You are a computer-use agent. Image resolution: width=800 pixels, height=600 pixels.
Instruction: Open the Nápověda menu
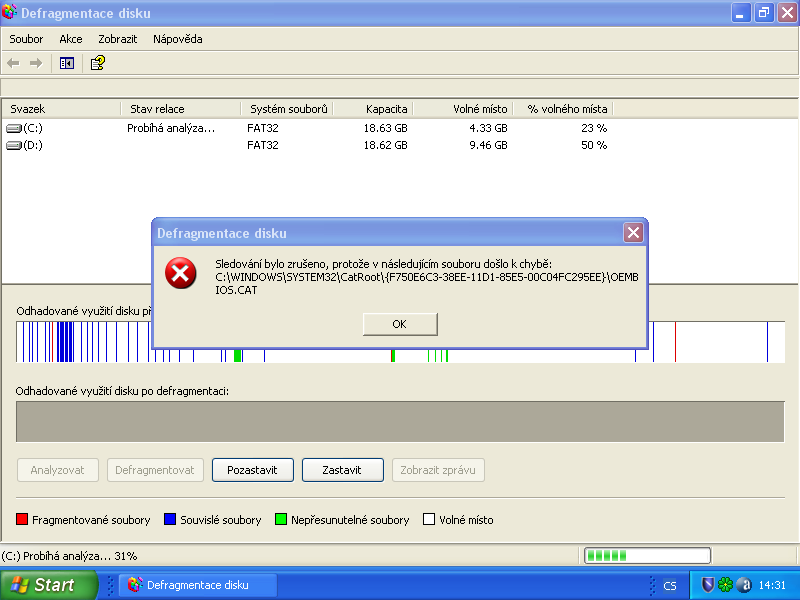[177, 39]
